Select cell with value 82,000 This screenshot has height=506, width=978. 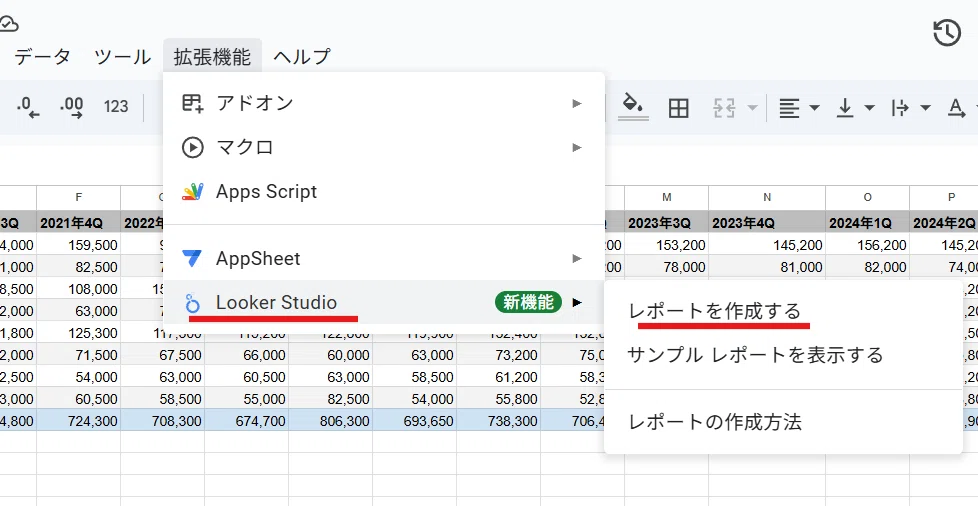868,267
